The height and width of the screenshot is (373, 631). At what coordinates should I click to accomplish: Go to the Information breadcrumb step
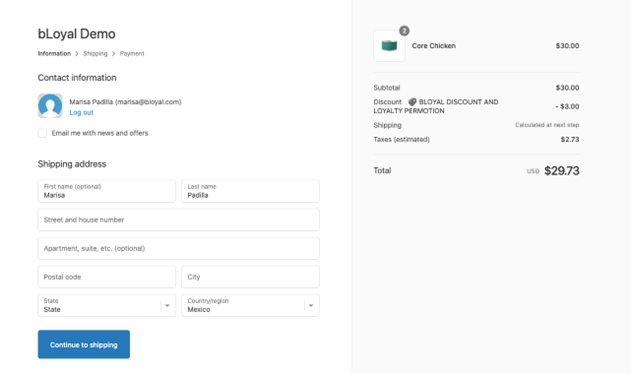pyautogui.click(x=54, y=54)
